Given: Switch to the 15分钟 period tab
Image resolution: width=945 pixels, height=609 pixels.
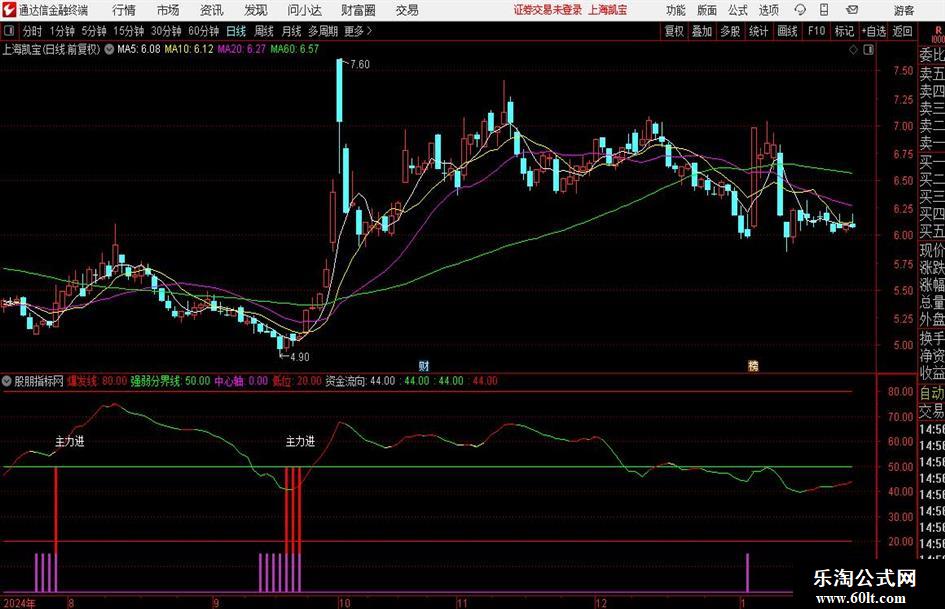Looking at the screenshot, I should pos(129,31).
